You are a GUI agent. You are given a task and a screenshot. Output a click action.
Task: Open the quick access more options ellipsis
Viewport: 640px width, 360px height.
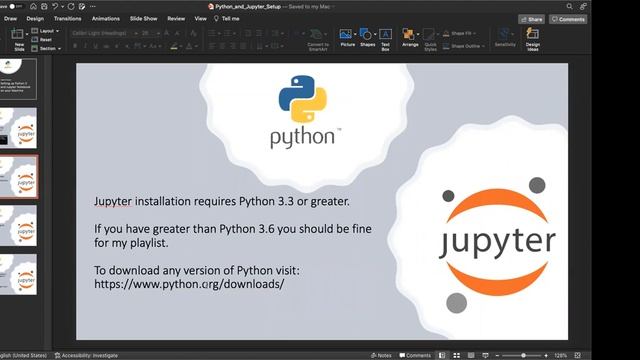[93, 7]
